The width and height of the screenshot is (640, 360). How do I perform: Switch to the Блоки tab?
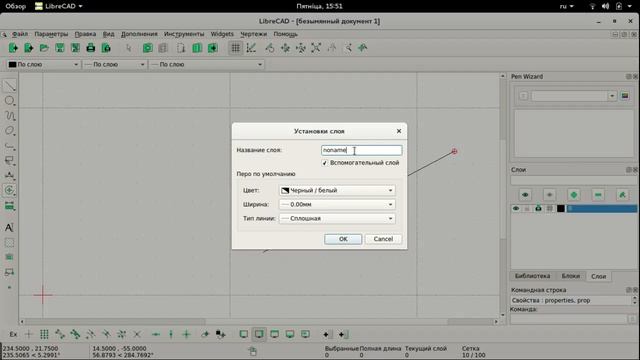(571, 276)
